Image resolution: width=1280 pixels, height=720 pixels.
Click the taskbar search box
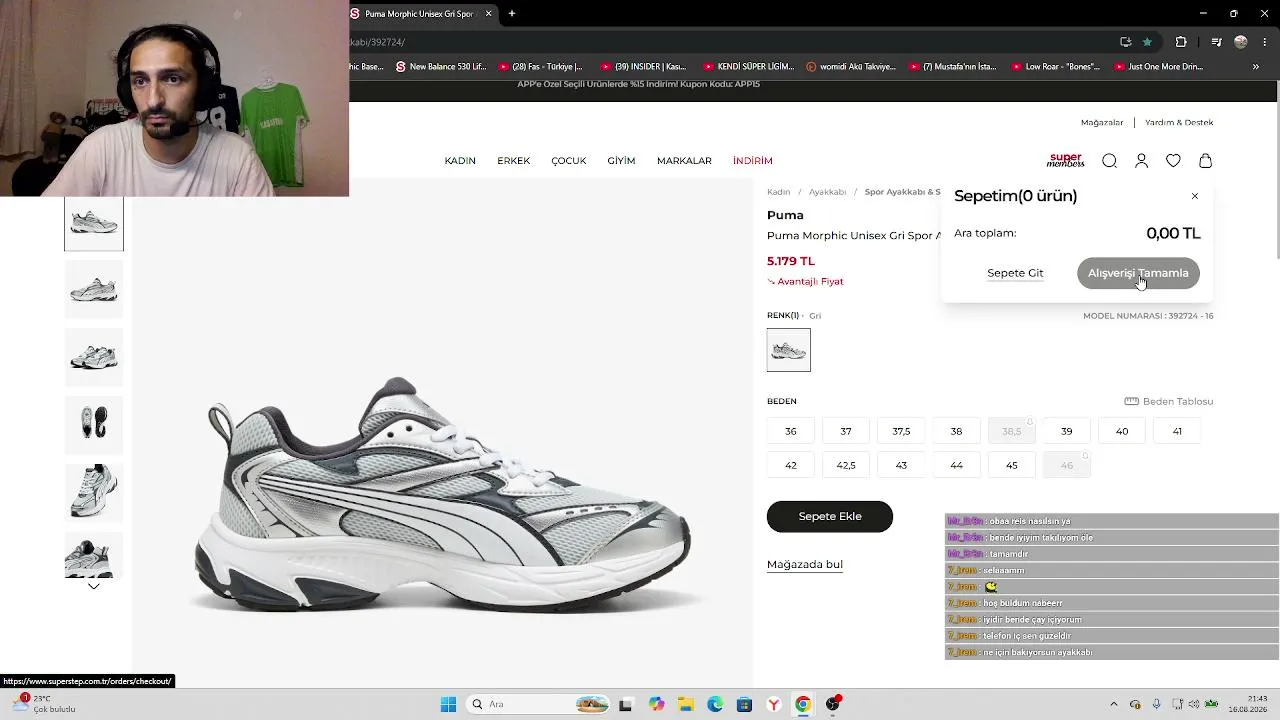[x=539, y=704]
